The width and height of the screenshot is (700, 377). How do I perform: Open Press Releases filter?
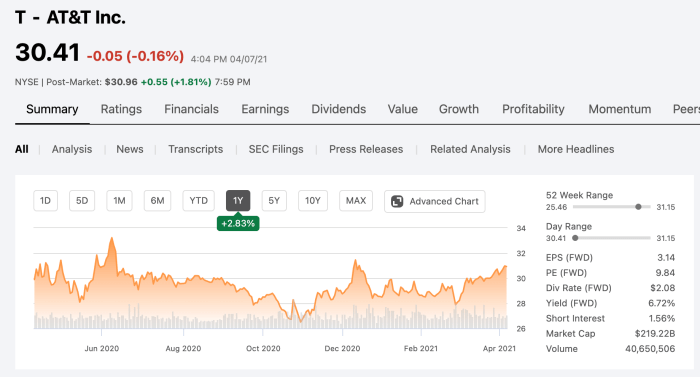[x=366, y=149]
